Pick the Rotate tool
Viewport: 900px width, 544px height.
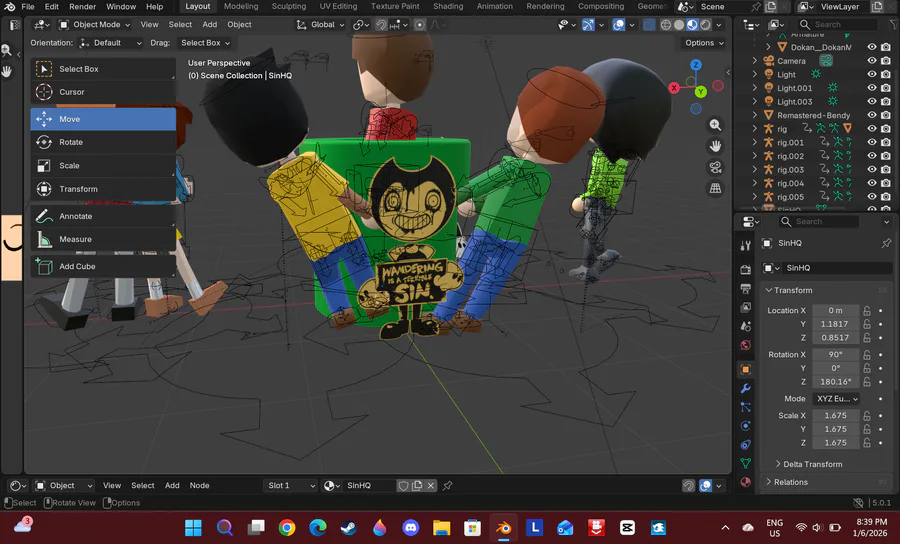[x=103, y=142]
